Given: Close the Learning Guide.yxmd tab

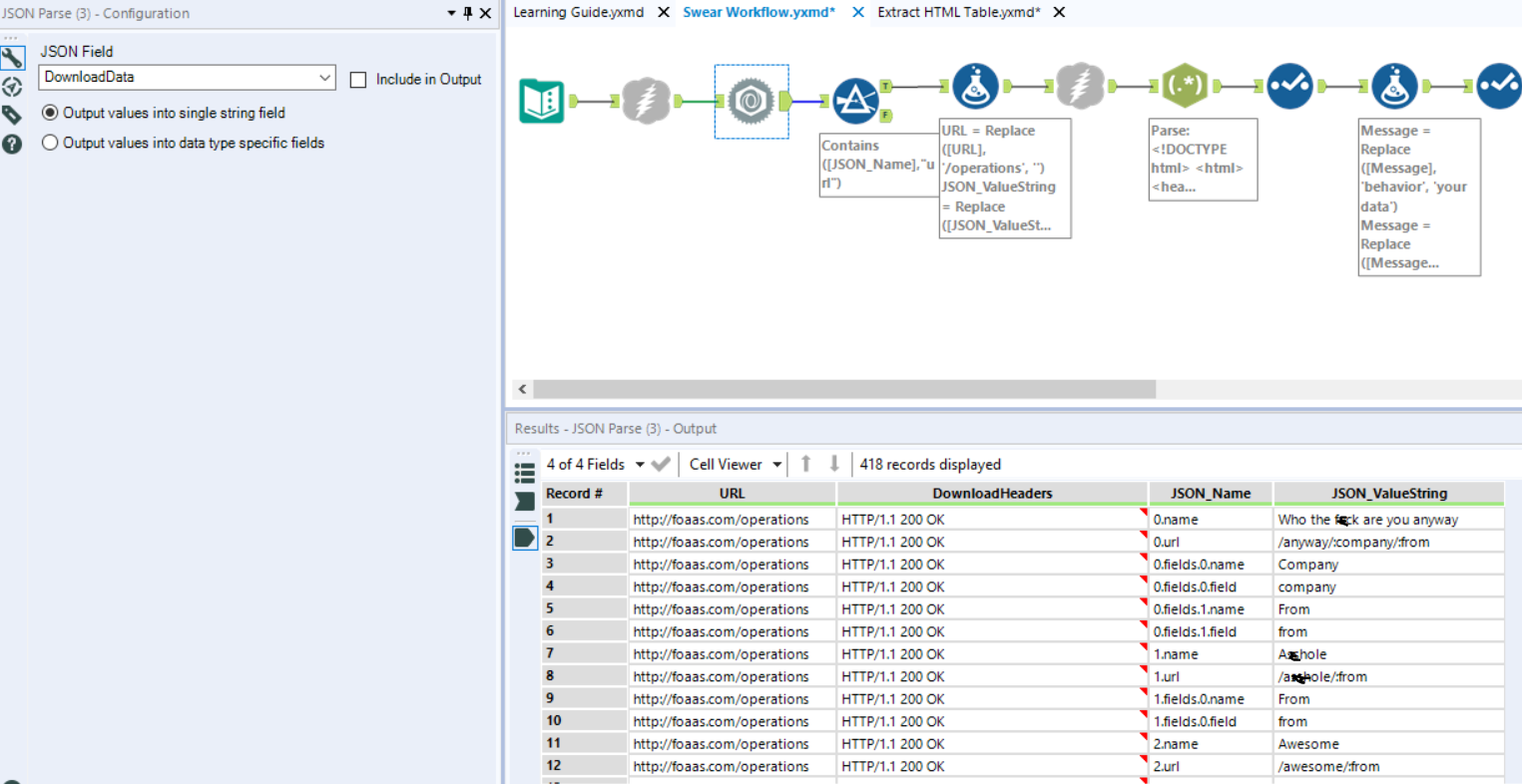Looking at the screenshot, I should coord(664,12).
